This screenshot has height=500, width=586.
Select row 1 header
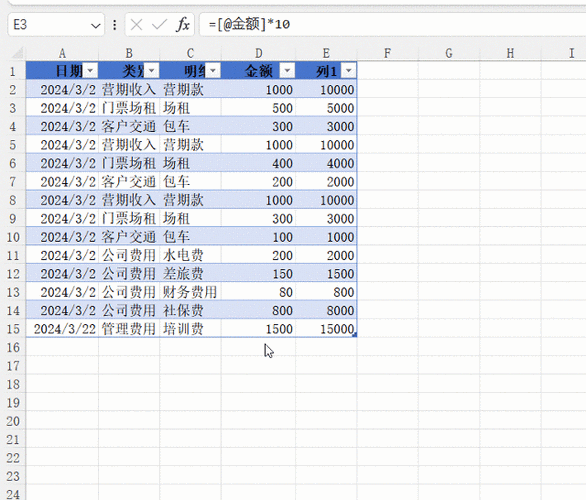13,71
